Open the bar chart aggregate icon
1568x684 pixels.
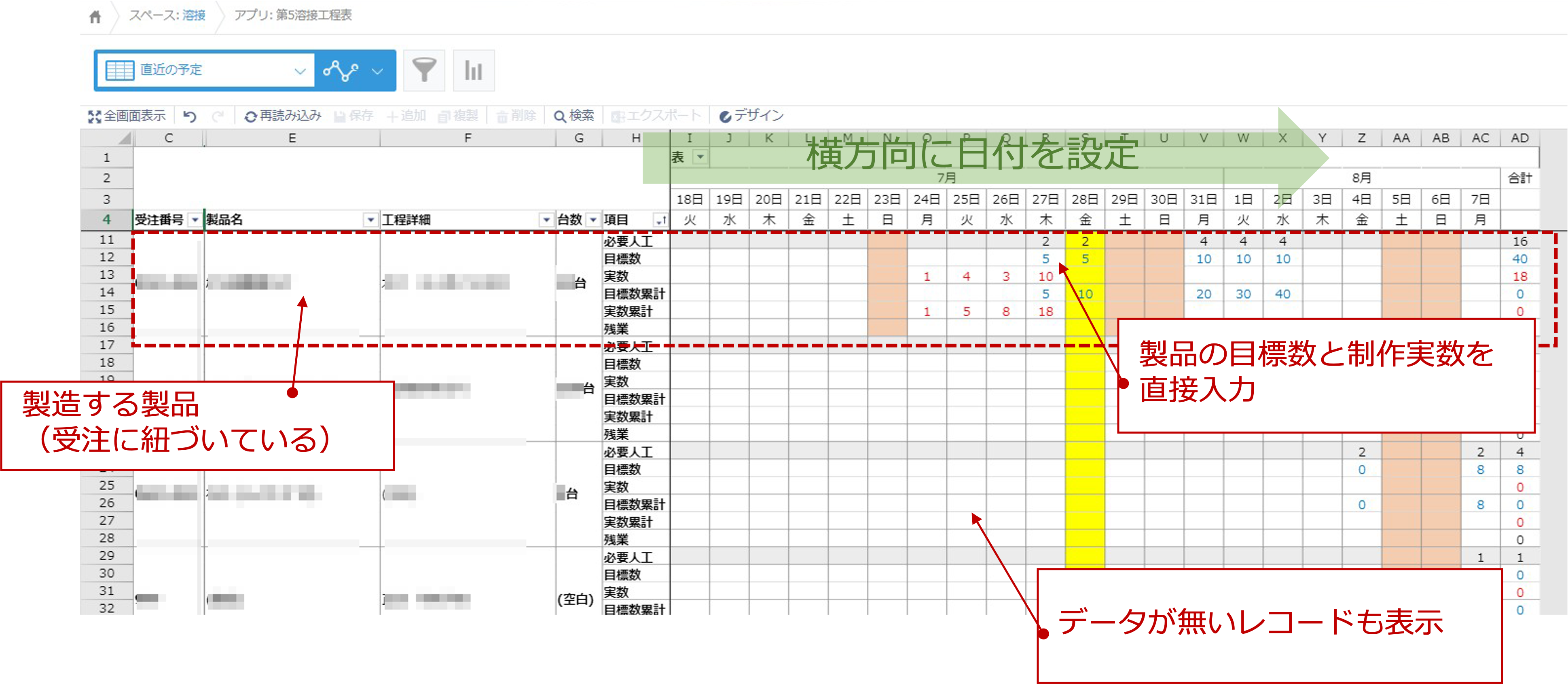(474, 70)
